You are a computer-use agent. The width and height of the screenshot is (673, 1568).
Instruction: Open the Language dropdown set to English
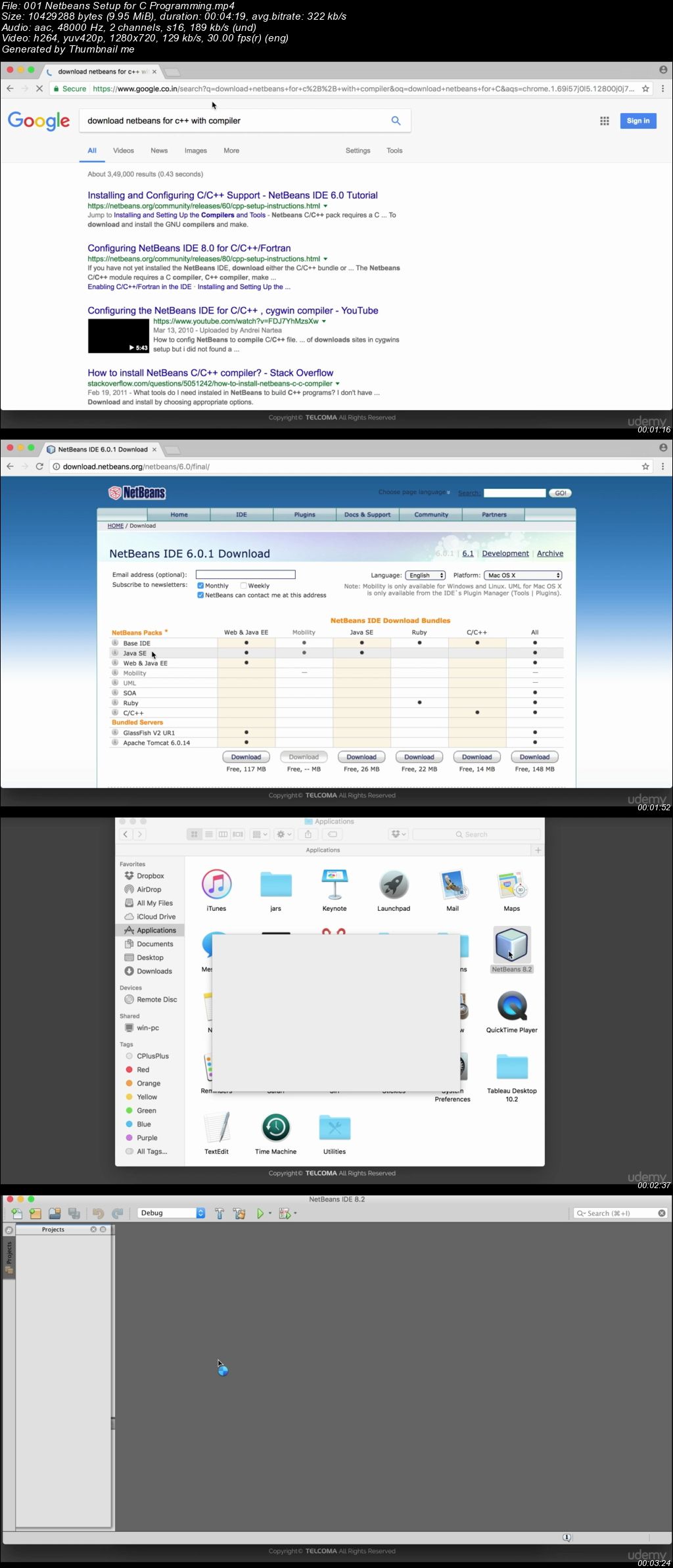425,576
